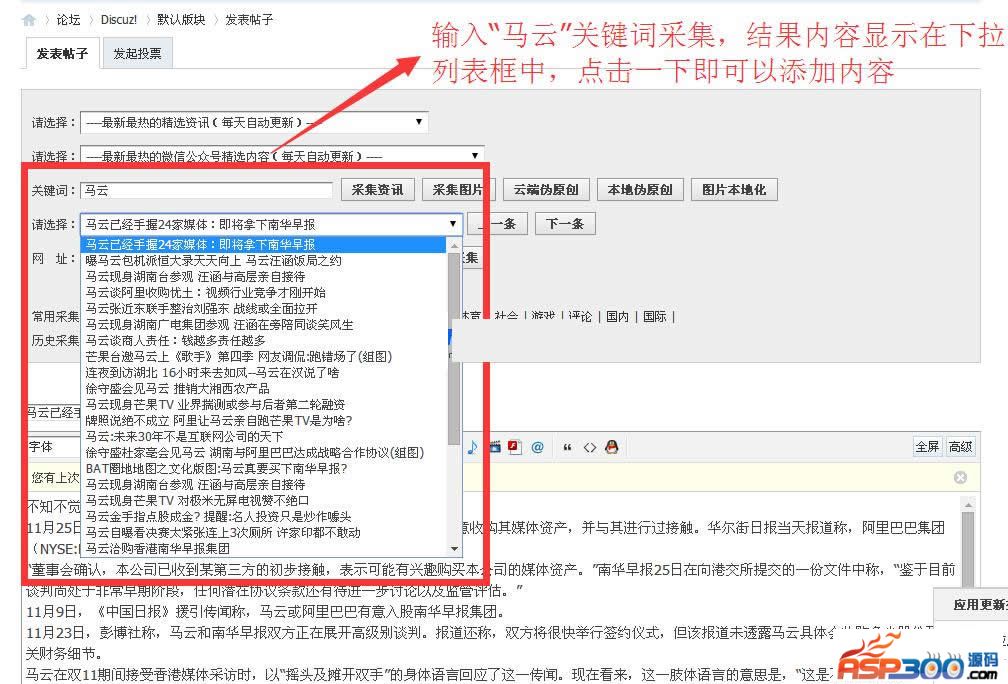1008x684 pixels.
Task: Focus the 关键词 field containing 马云
Action: [x=206, y=190]
